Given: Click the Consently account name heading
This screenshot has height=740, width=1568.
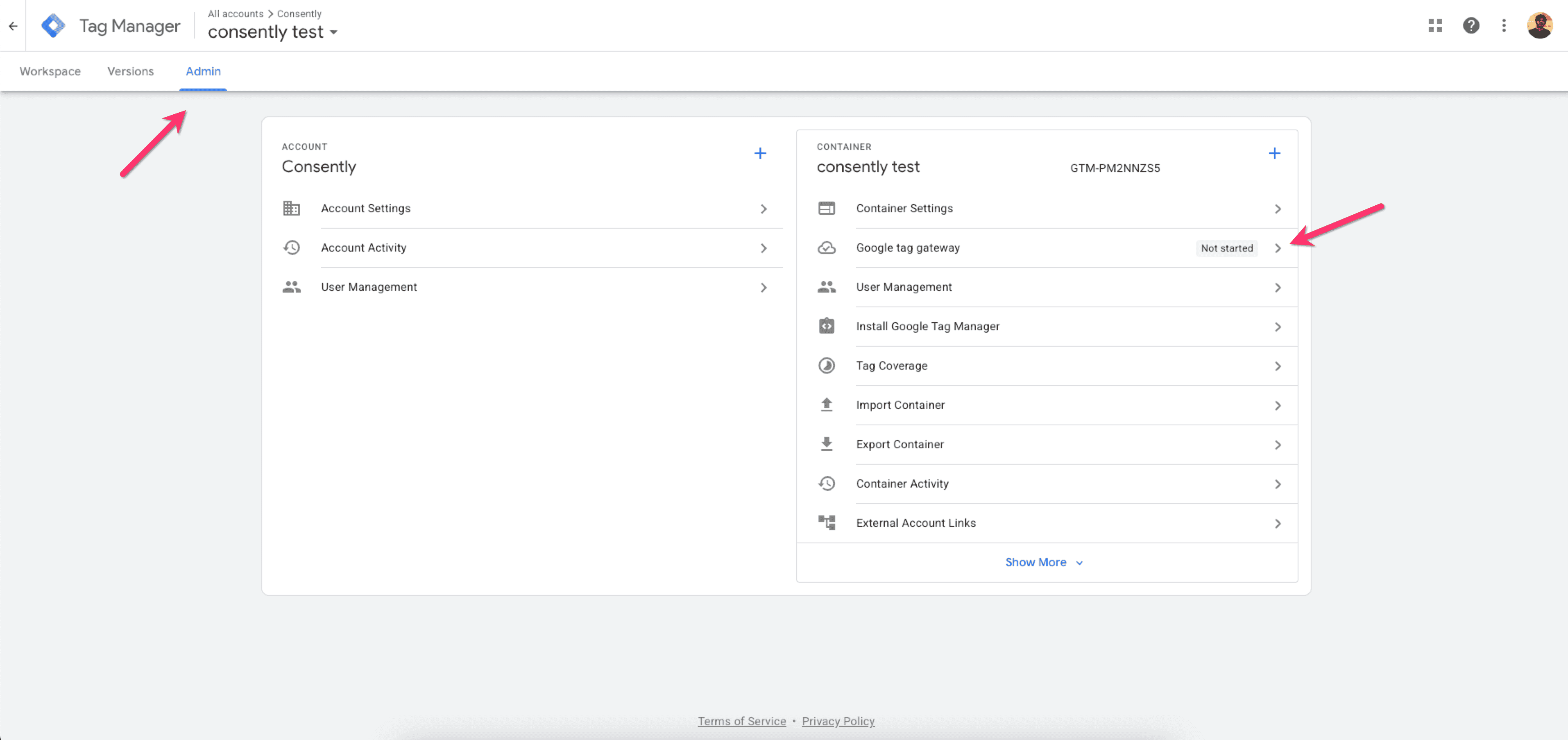Looking at the screenshot, I should pos(318,167).
